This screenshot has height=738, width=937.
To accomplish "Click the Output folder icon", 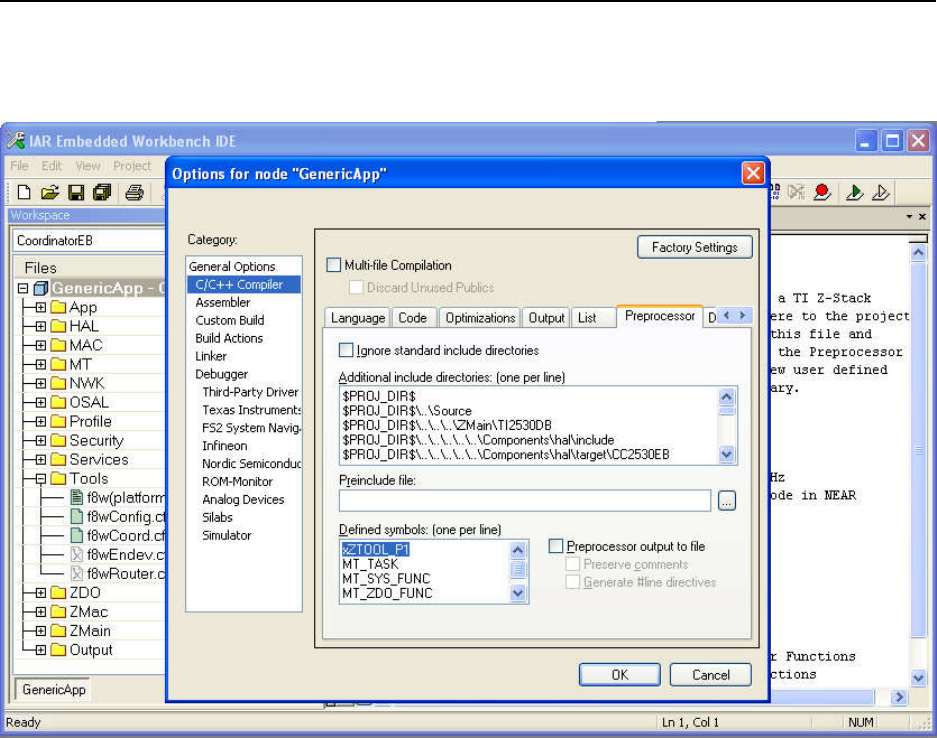I will 58,650.
